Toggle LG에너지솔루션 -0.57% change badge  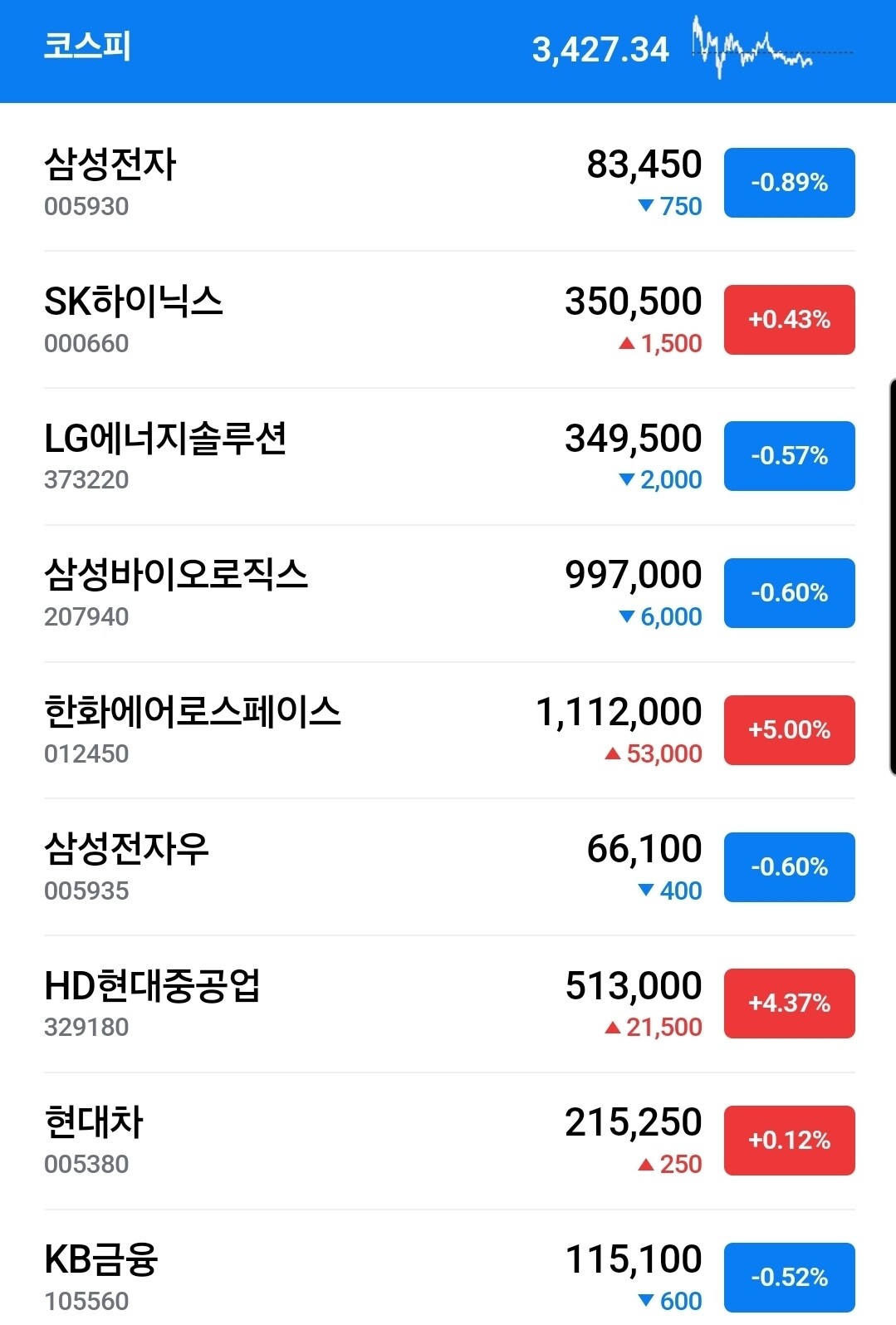coord(789,456)
